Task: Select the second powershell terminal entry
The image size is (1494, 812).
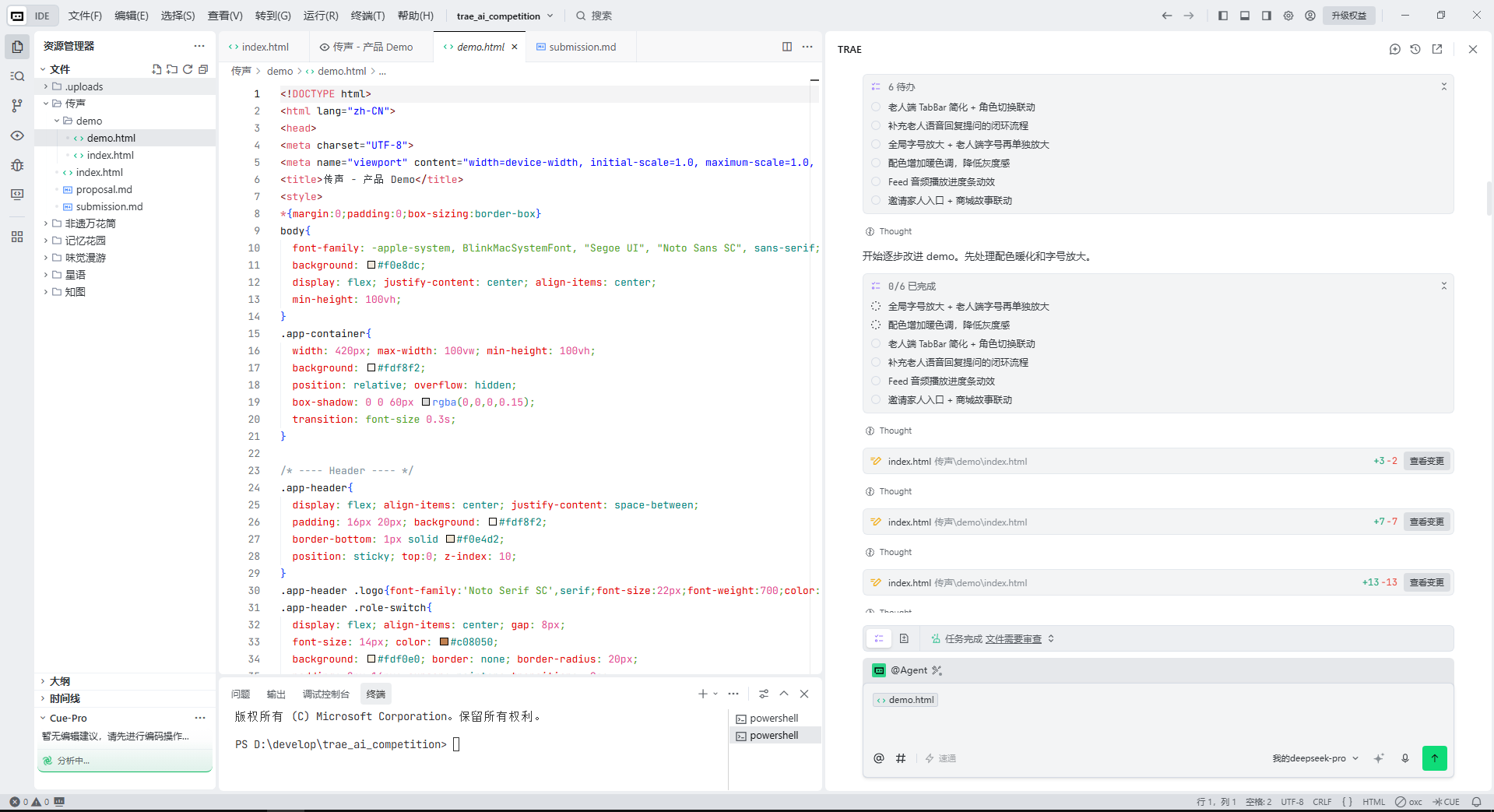Action: 775,735
